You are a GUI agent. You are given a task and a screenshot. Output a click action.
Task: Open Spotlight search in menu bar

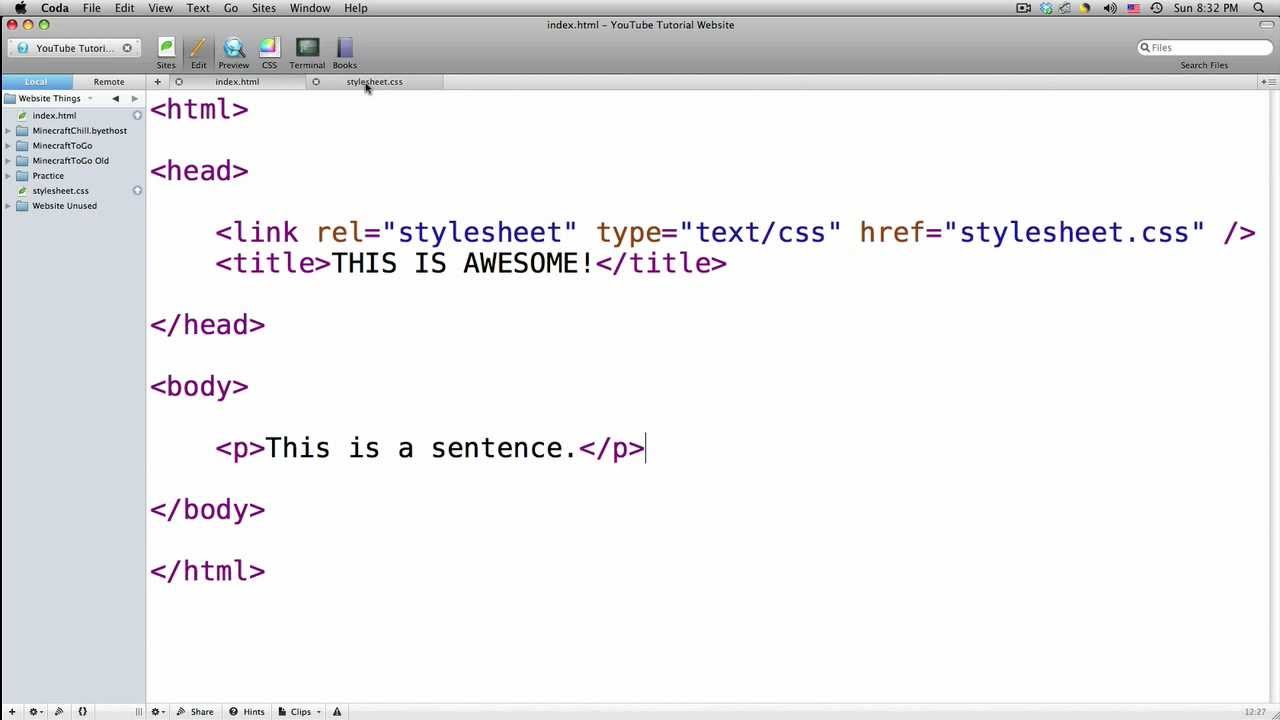pyautogui.click(x=1259, y=8)
